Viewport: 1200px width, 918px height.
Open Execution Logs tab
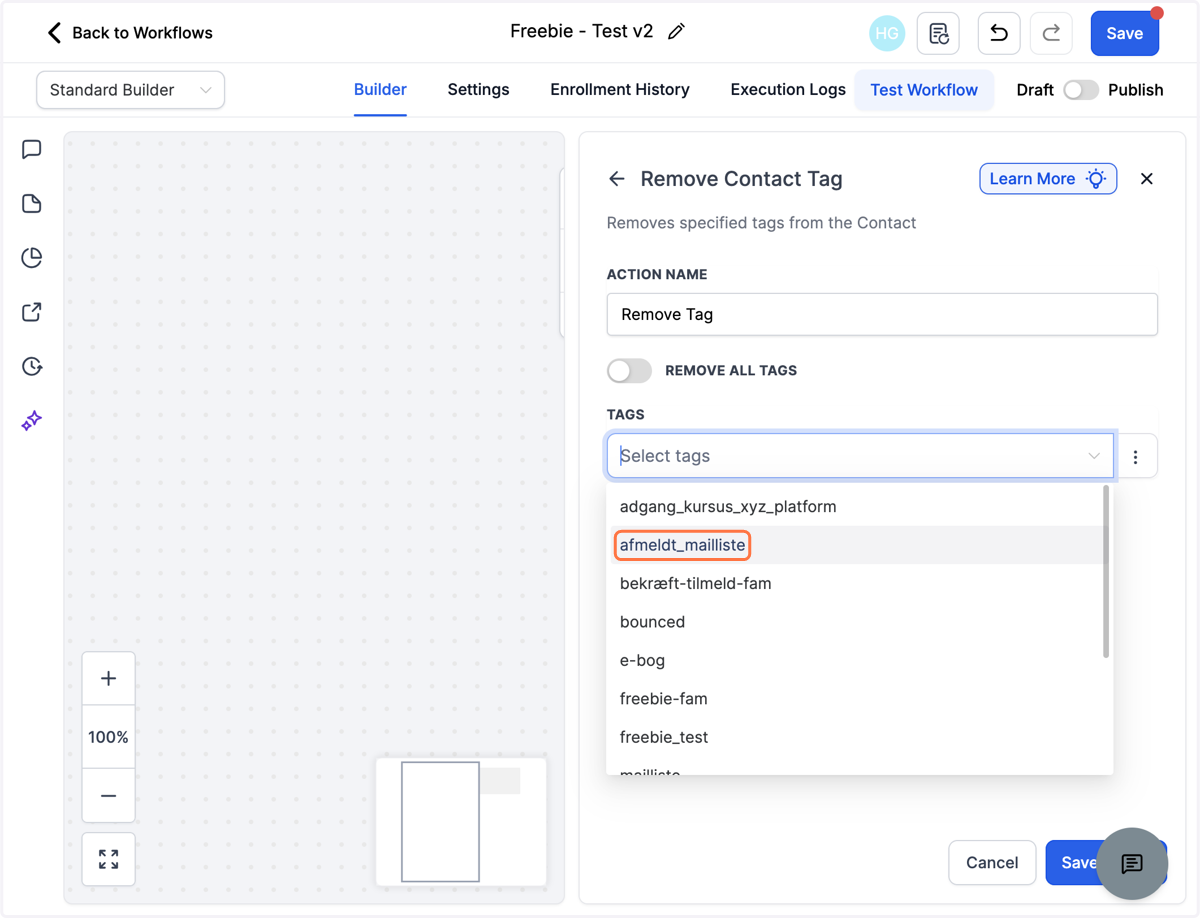click(788, 90)
